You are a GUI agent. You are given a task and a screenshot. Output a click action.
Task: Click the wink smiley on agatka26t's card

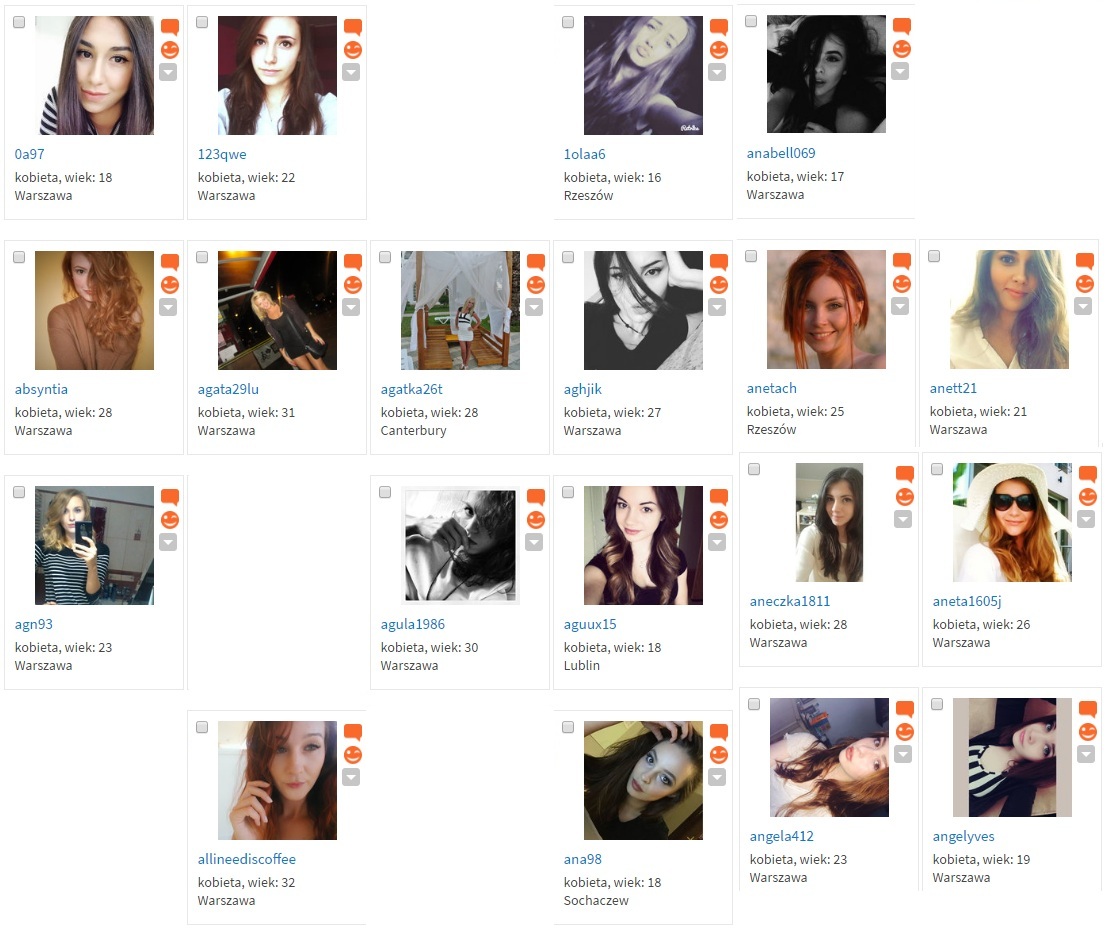[536, 285]
